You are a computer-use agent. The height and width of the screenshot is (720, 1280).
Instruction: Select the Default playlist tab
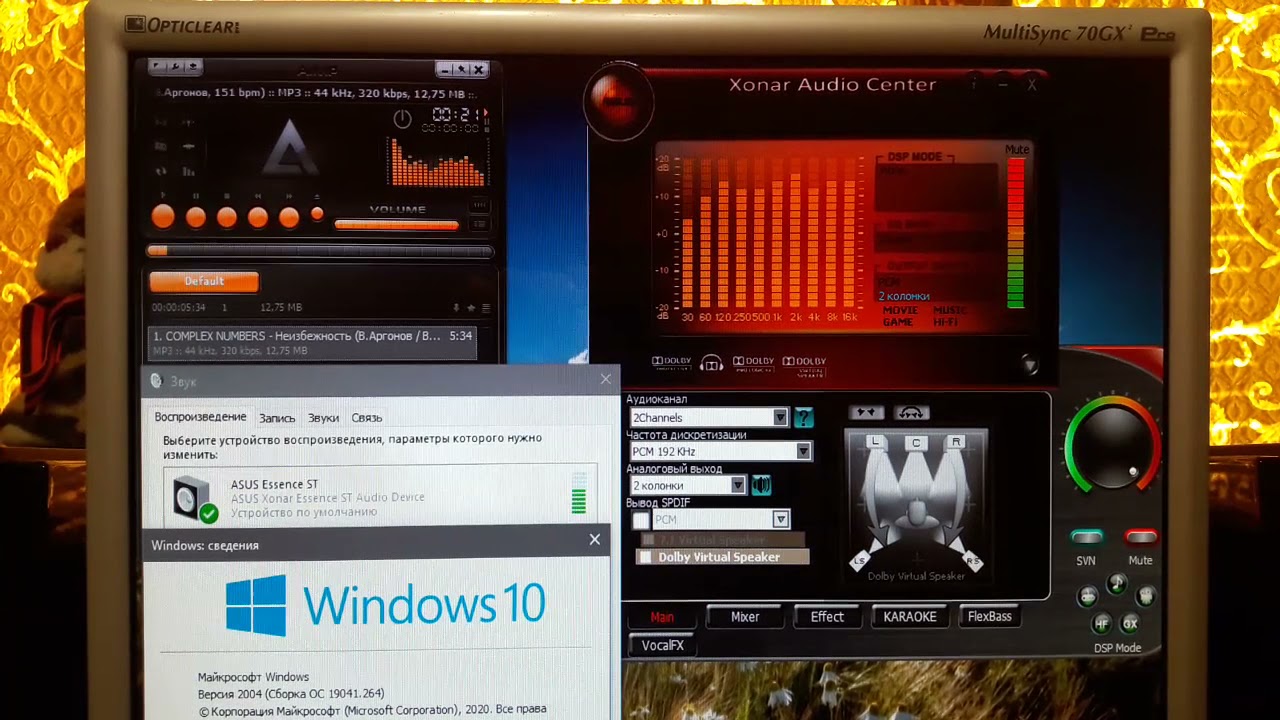[204, 281]
